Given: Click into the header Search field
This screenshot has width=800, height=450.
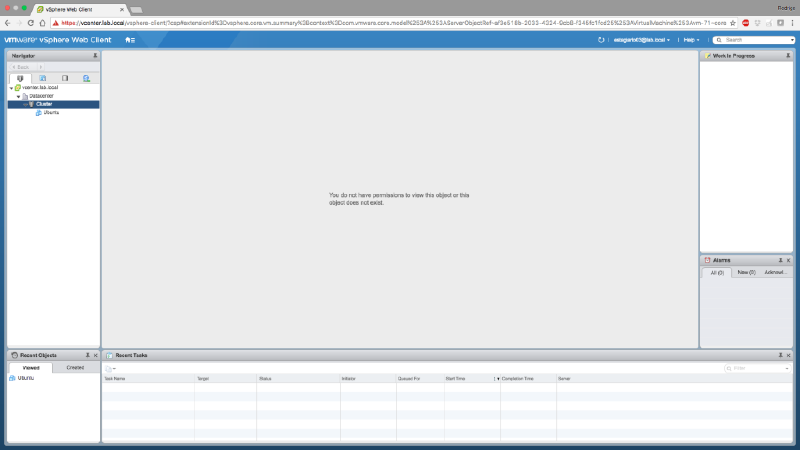Looking at the screenshot, I should click(757, 40).
